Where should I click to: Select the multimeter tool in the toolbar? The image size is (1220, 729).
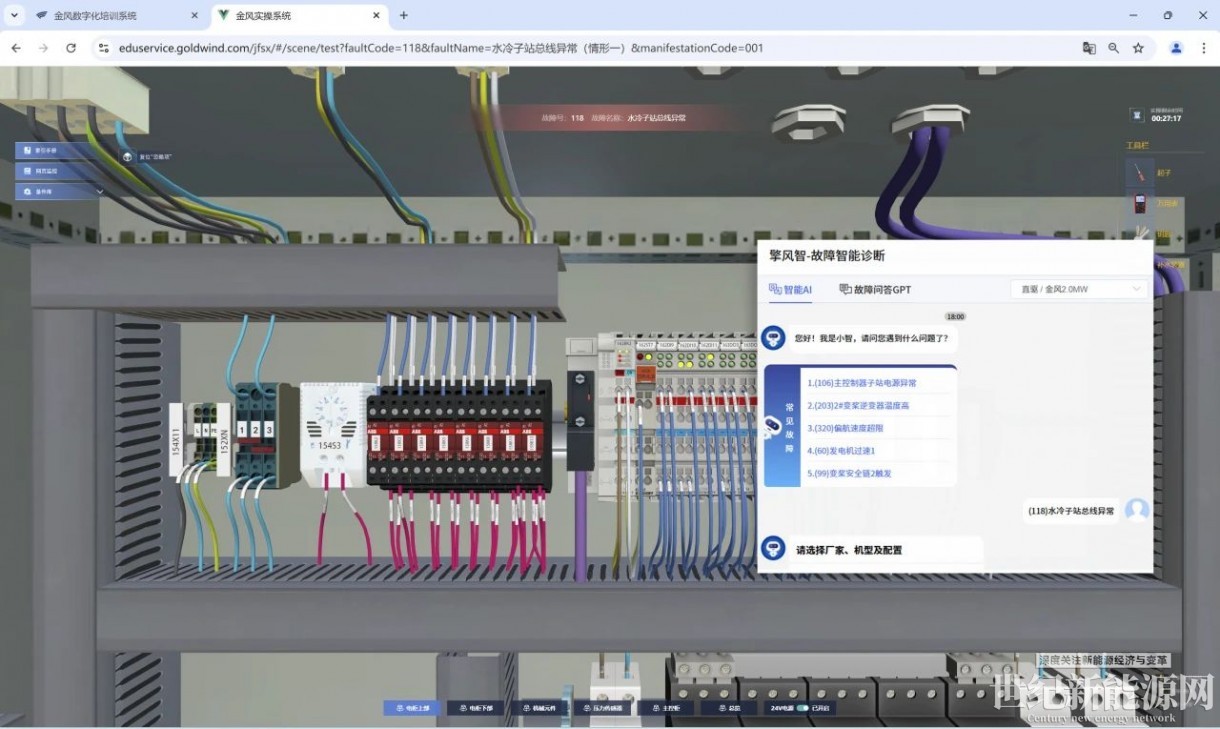point(1138,204)
